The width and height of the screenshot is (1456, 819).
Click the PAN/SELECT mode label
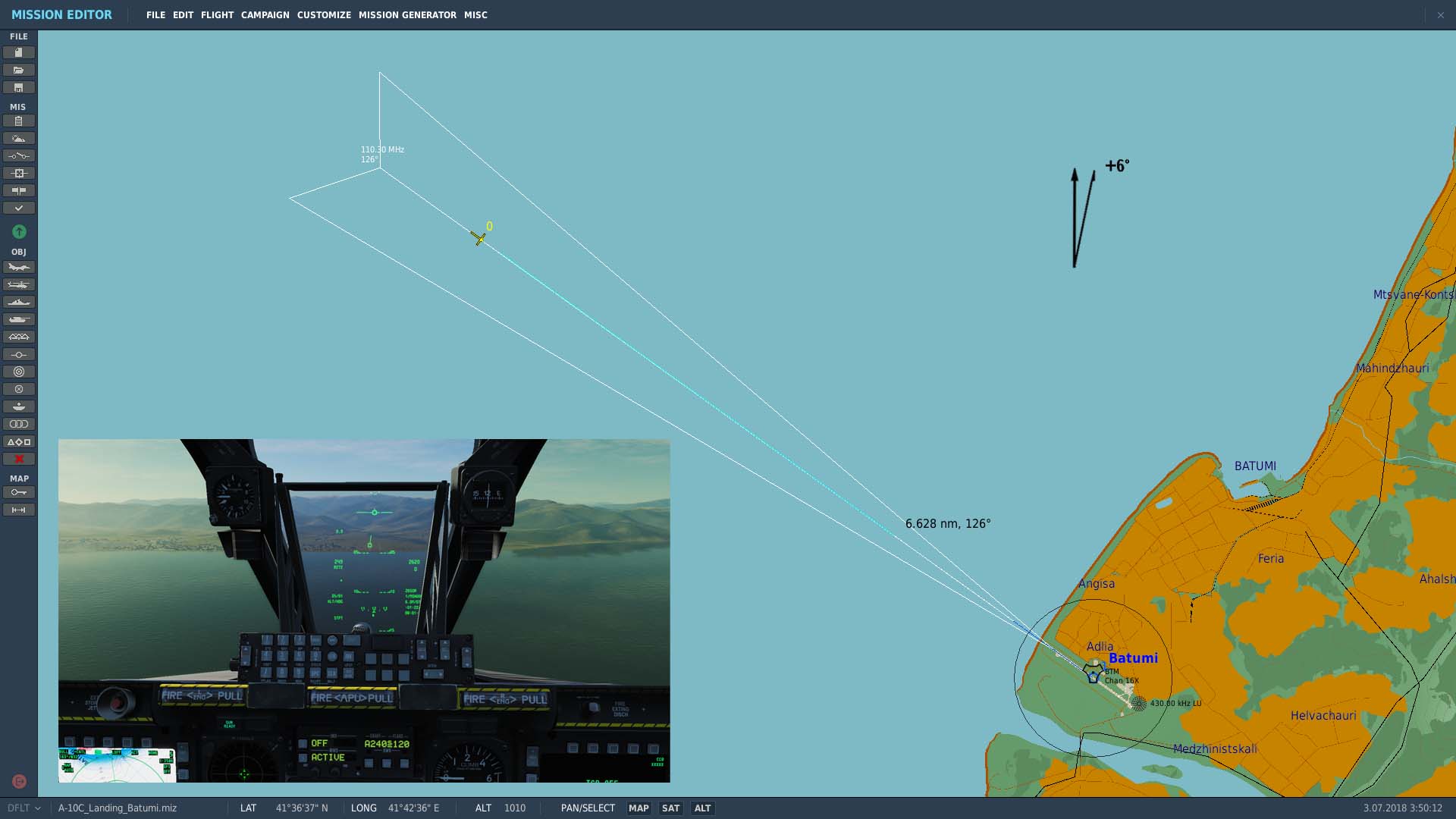(x=588, y=808)
